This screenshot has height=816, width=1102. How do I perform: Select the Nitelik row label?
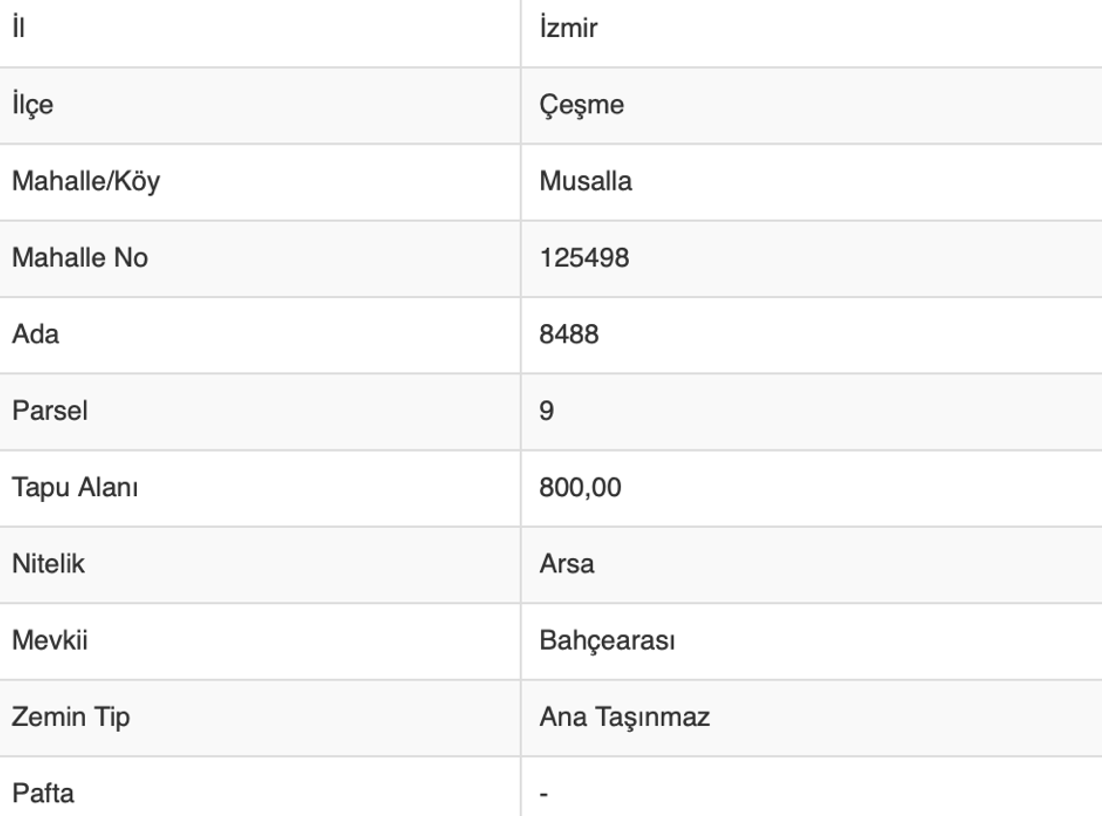(48, 564)
